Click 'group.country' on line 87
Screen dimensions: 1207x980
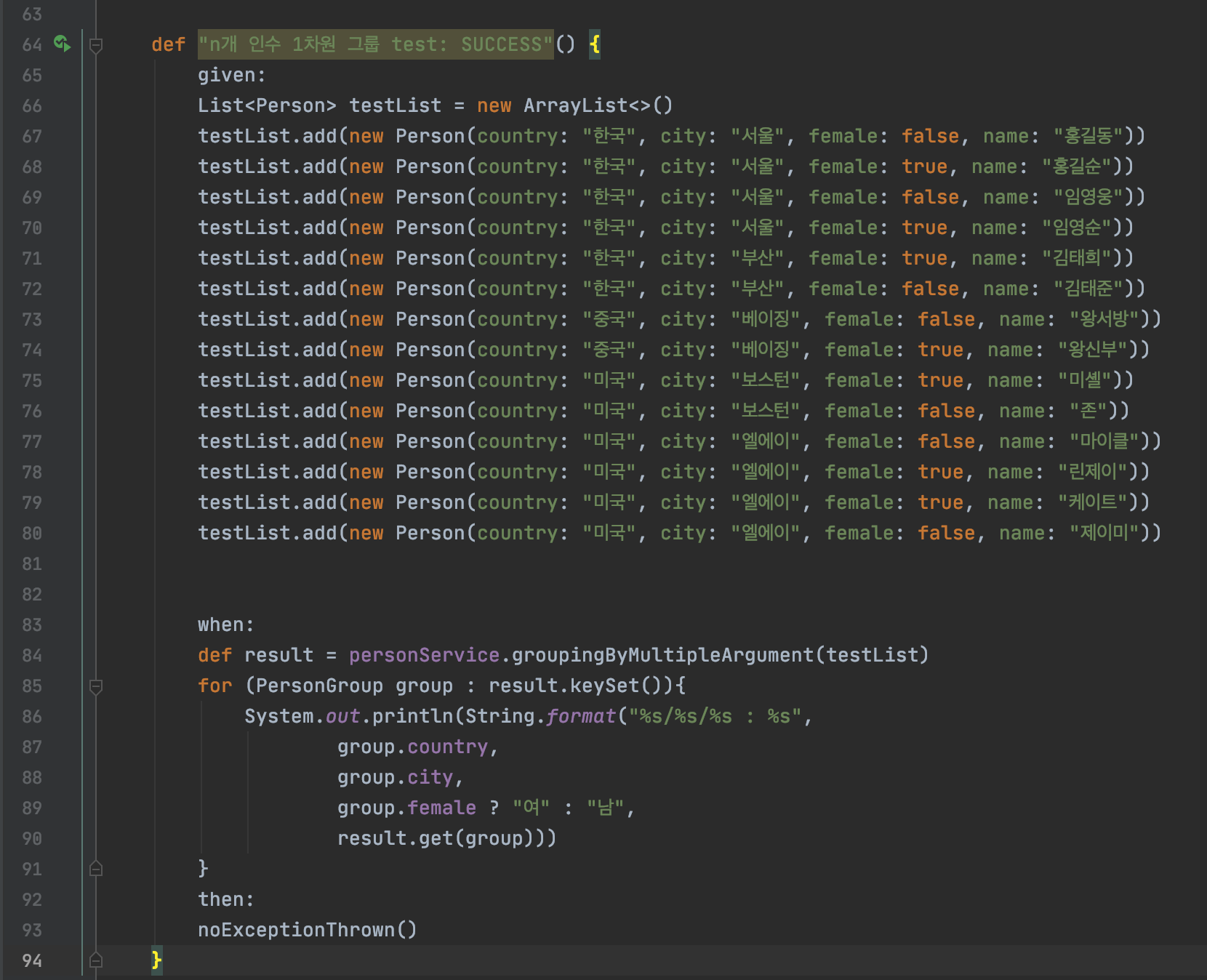click(412, 747)
